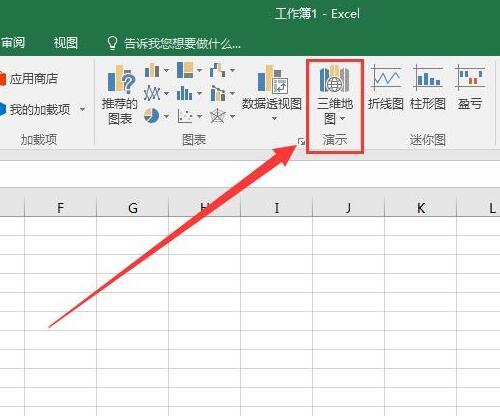Insert a hierarchy treemap chart
This screenshot has width=500, height=416.
[x=189, y=70]
